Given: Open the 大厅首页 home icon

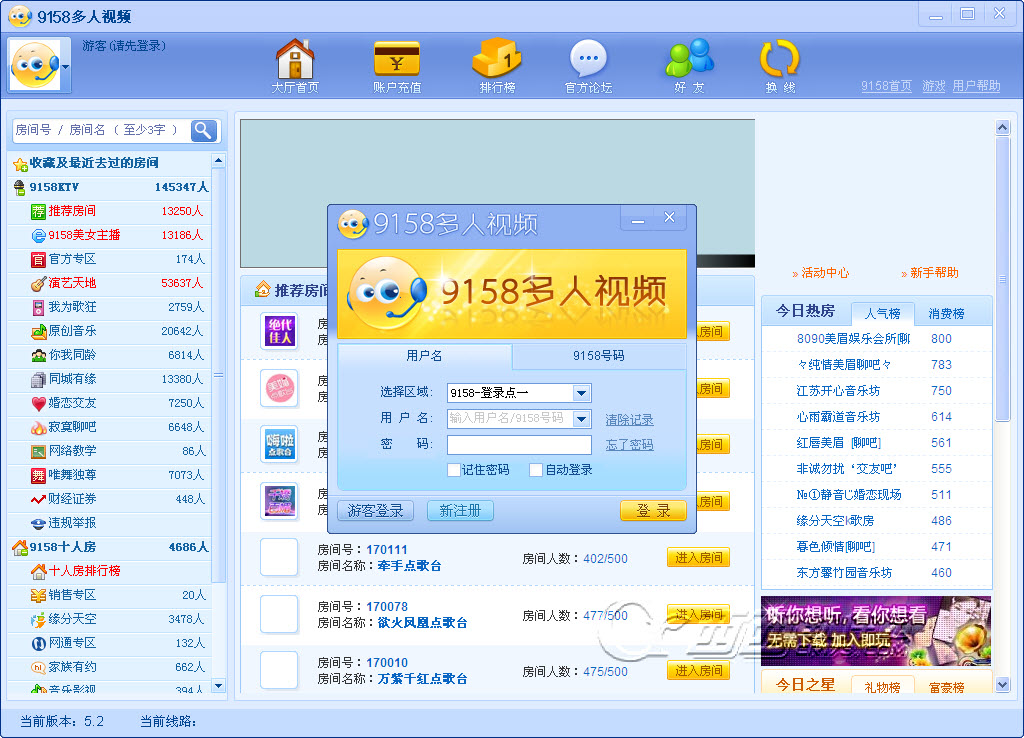Looking at the screenshot, I should [295, 66].
